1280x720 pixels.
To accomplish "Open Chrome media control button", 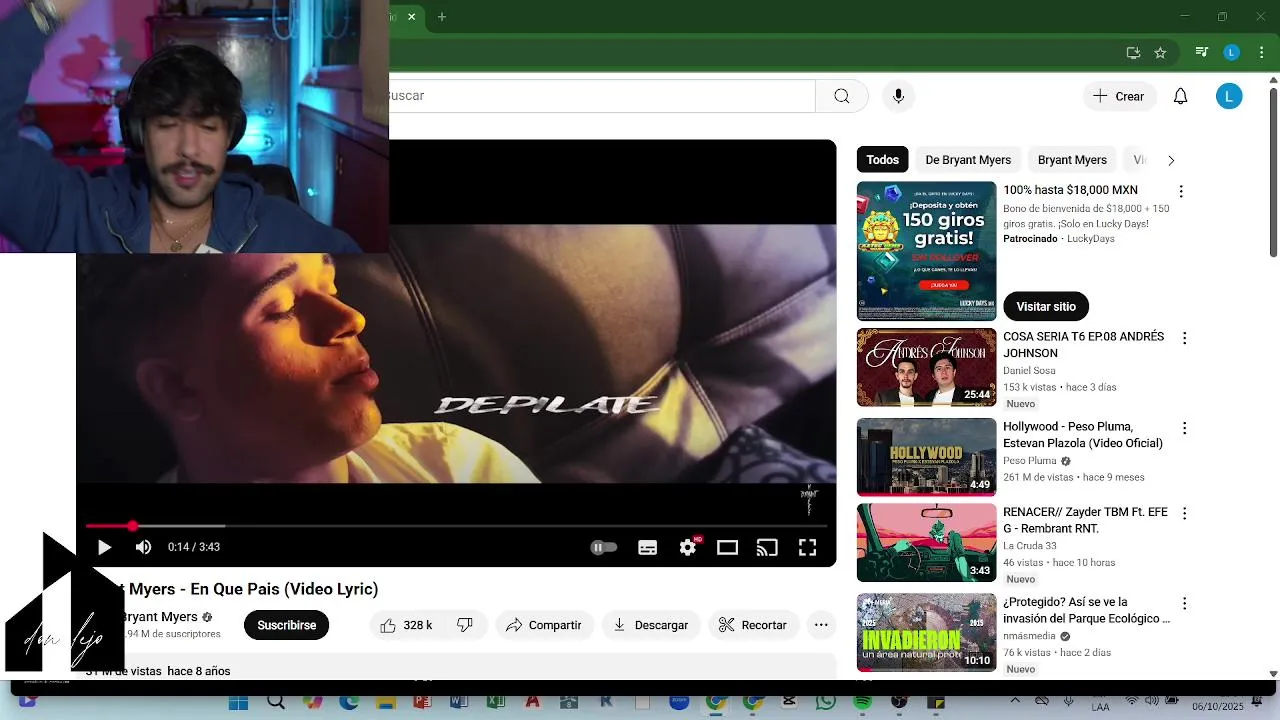I will (1202, 53).
